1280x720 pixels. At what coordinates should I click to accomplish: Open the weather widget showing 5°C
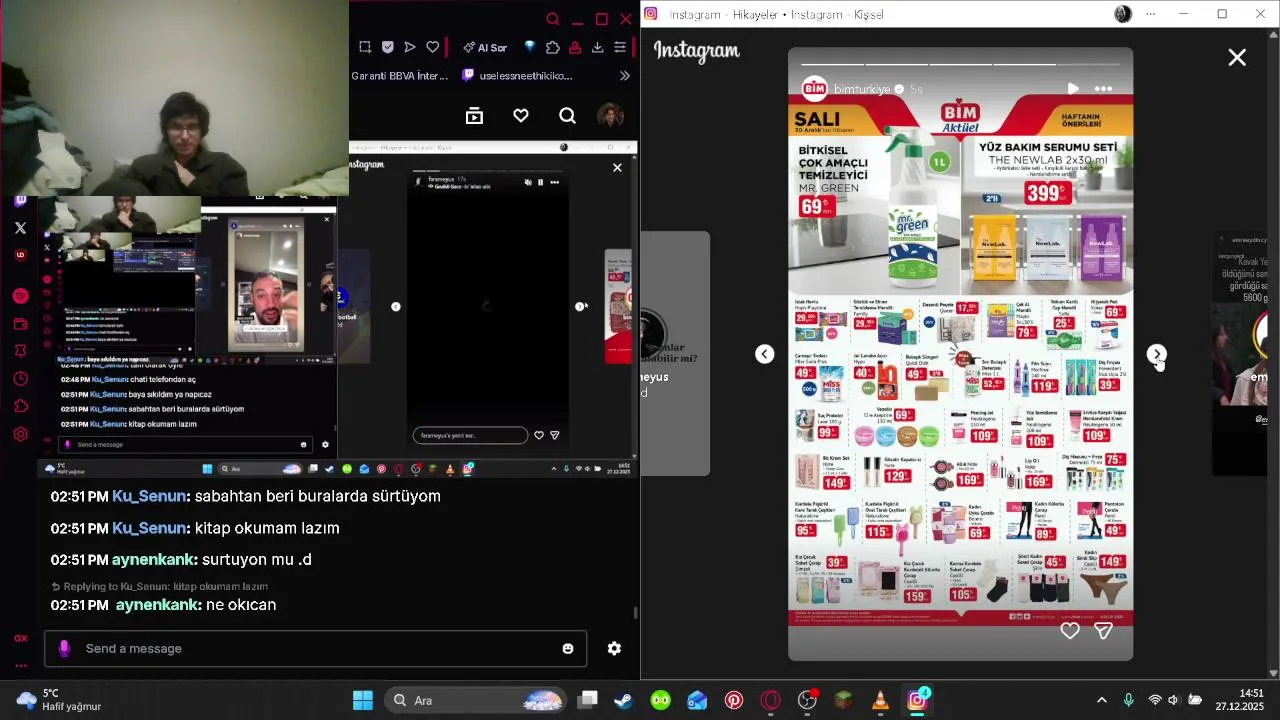pyautogui.click(x=60, y=700)
